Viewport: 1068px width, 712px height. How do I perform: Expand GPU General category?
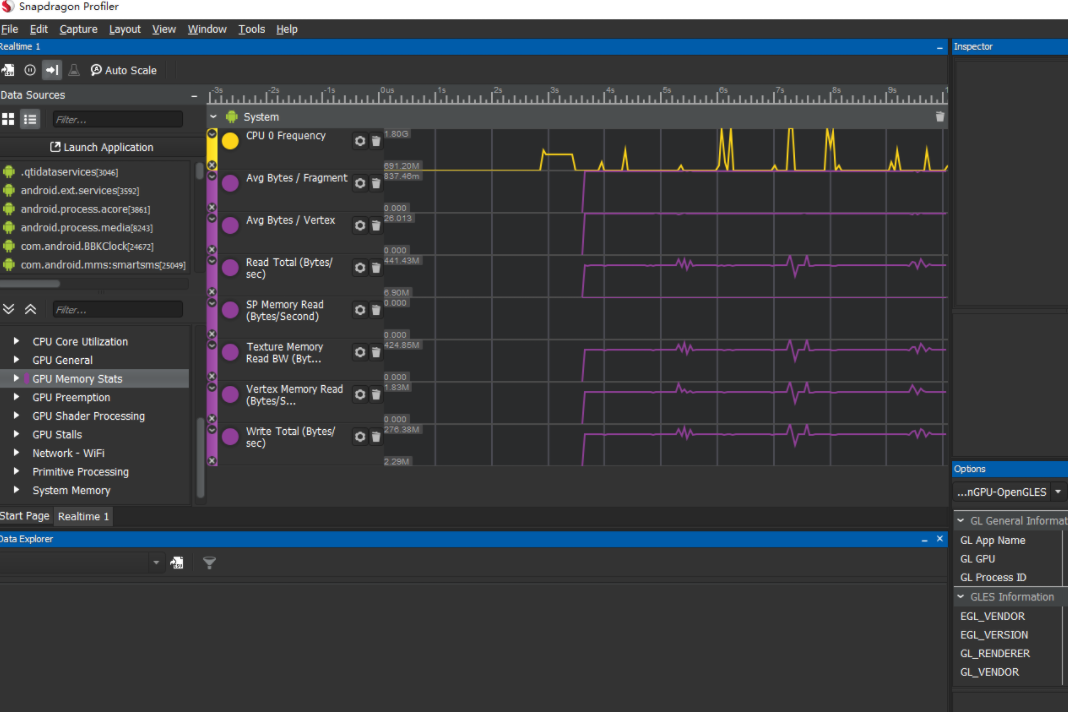(x=16, y=359)
